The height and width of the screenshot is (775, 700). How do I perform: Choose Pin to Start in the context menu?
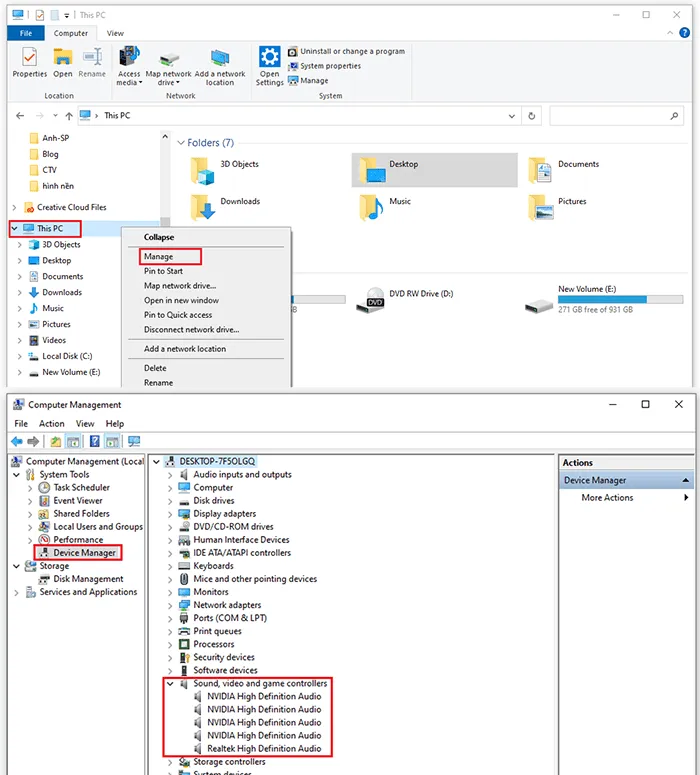coord(163,271)
